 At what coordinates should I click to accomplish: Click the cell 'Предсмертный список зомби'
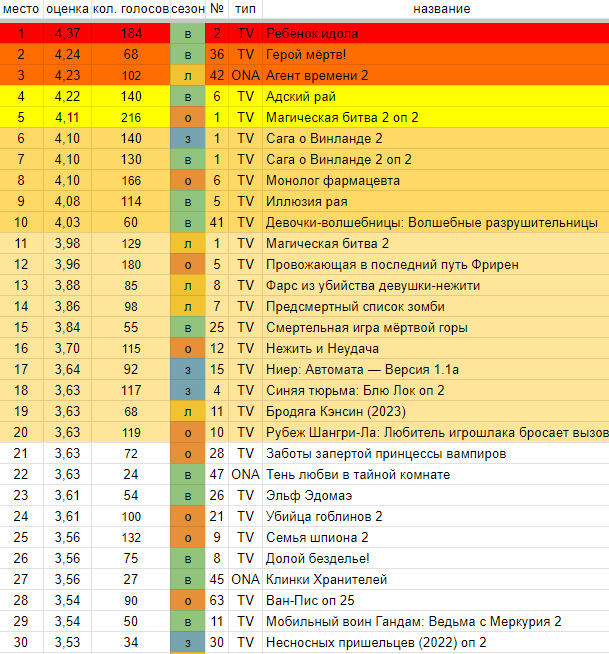tap(435, 307)
